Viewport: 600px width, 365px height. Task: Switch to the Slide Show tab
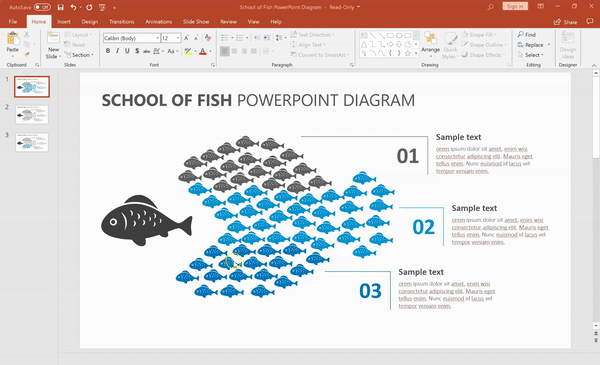click(196, 22)
